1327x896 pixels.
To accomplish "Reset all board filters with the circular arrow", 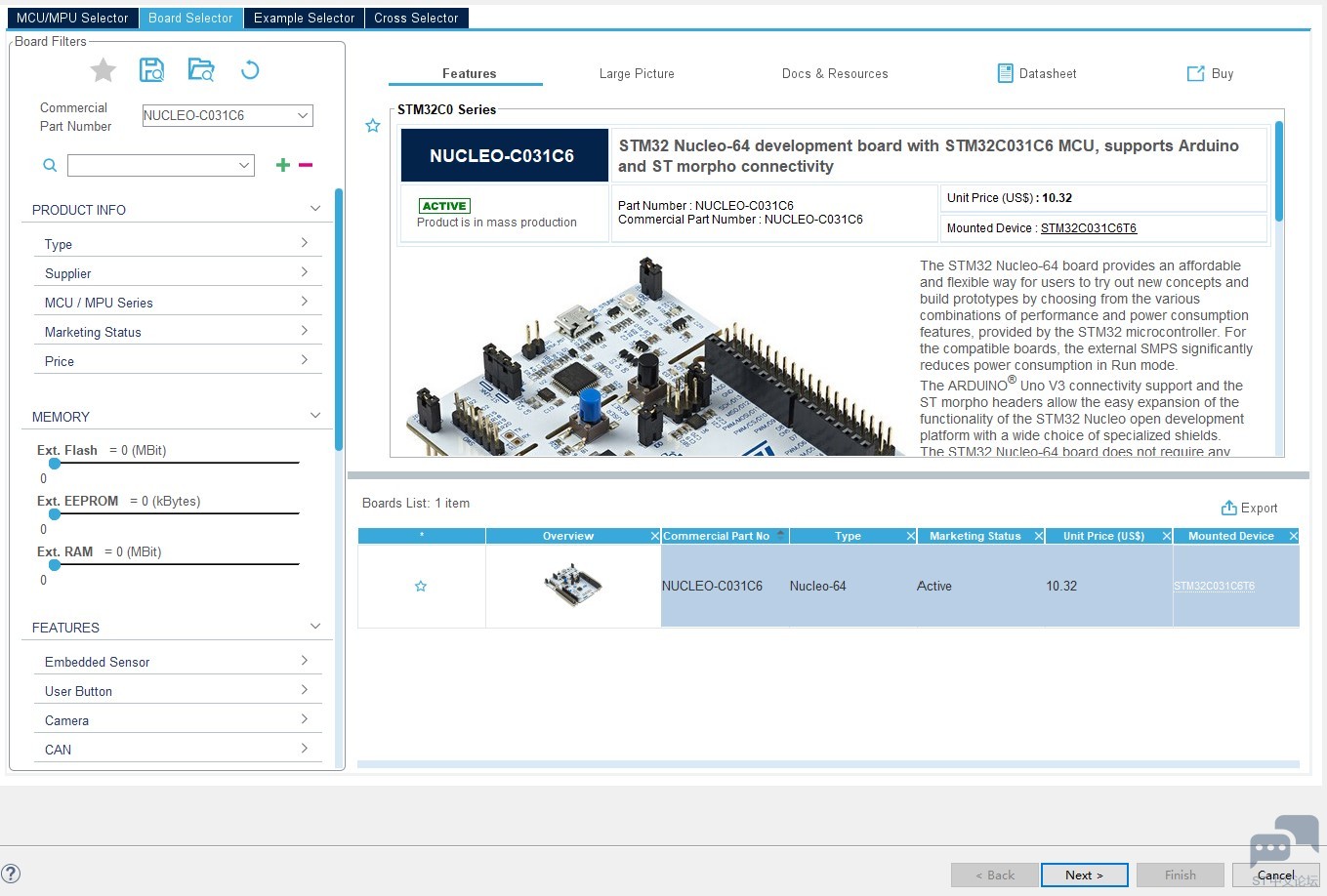I will 250,70.
